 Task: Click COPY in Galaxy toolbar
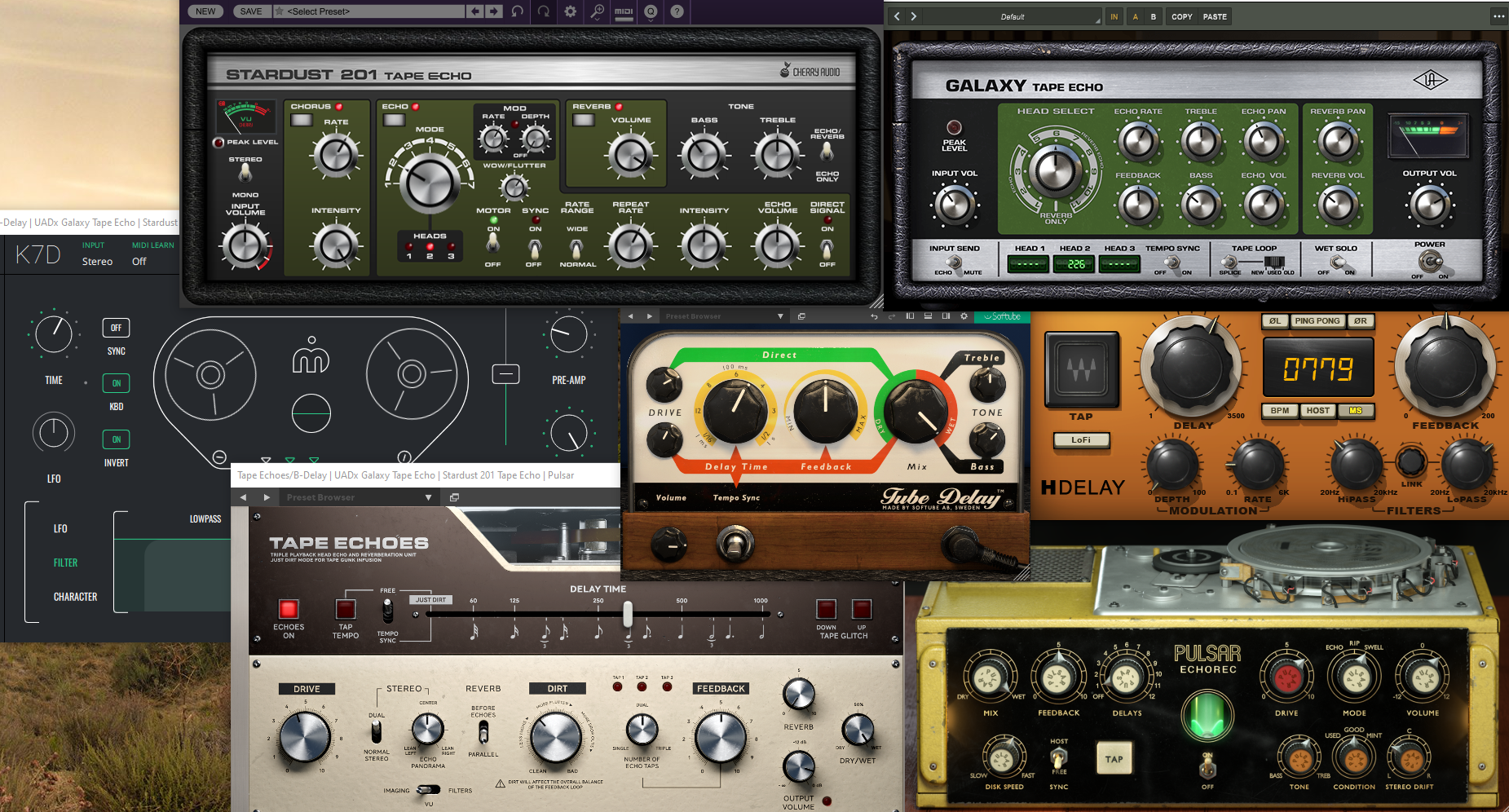coord(1181,16)
